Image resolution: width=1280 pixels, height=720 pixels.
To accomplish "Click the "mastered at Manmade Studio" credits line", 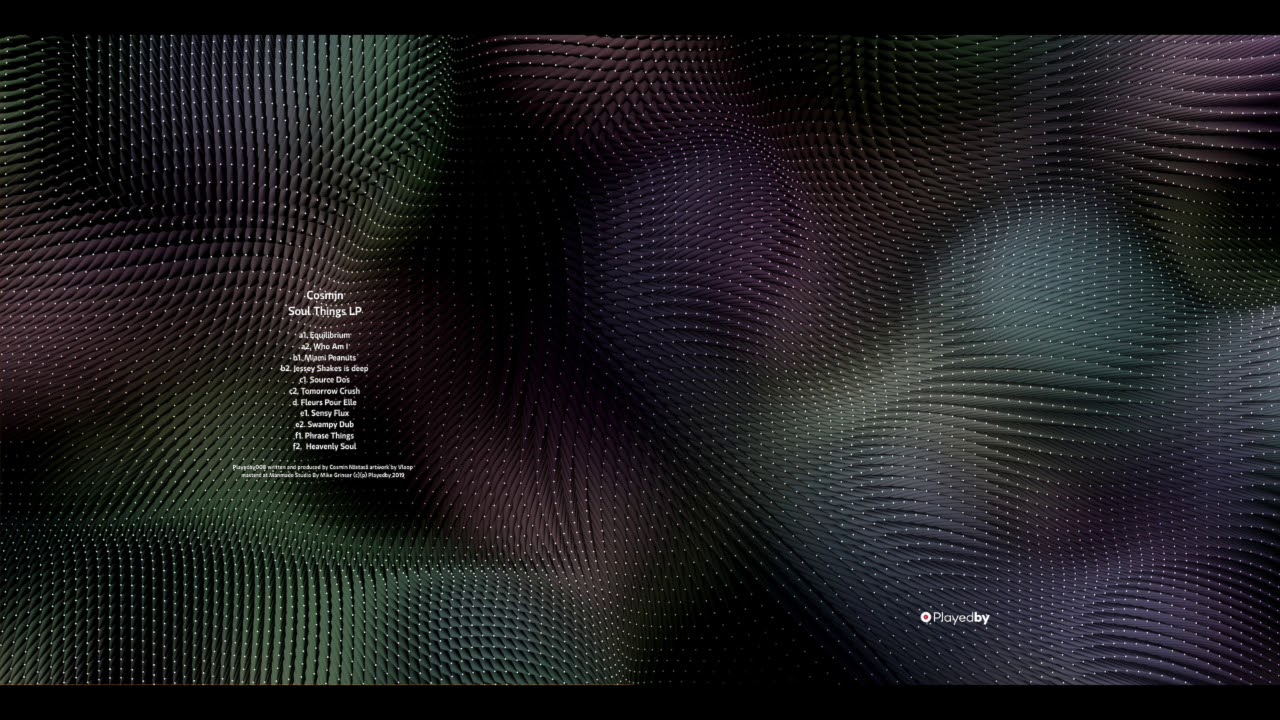I will pos(323,475).
